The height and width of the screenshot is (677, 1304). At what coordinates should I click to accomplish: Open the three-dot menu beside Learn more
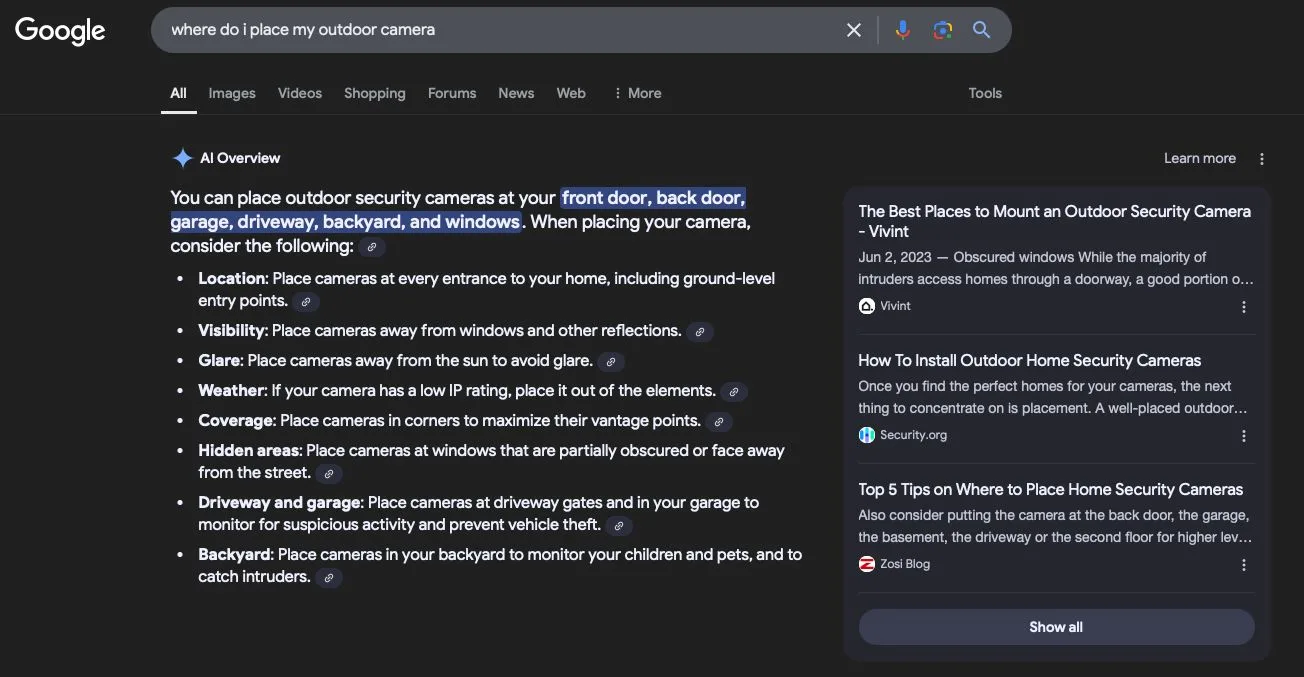tap(1261, 158)
